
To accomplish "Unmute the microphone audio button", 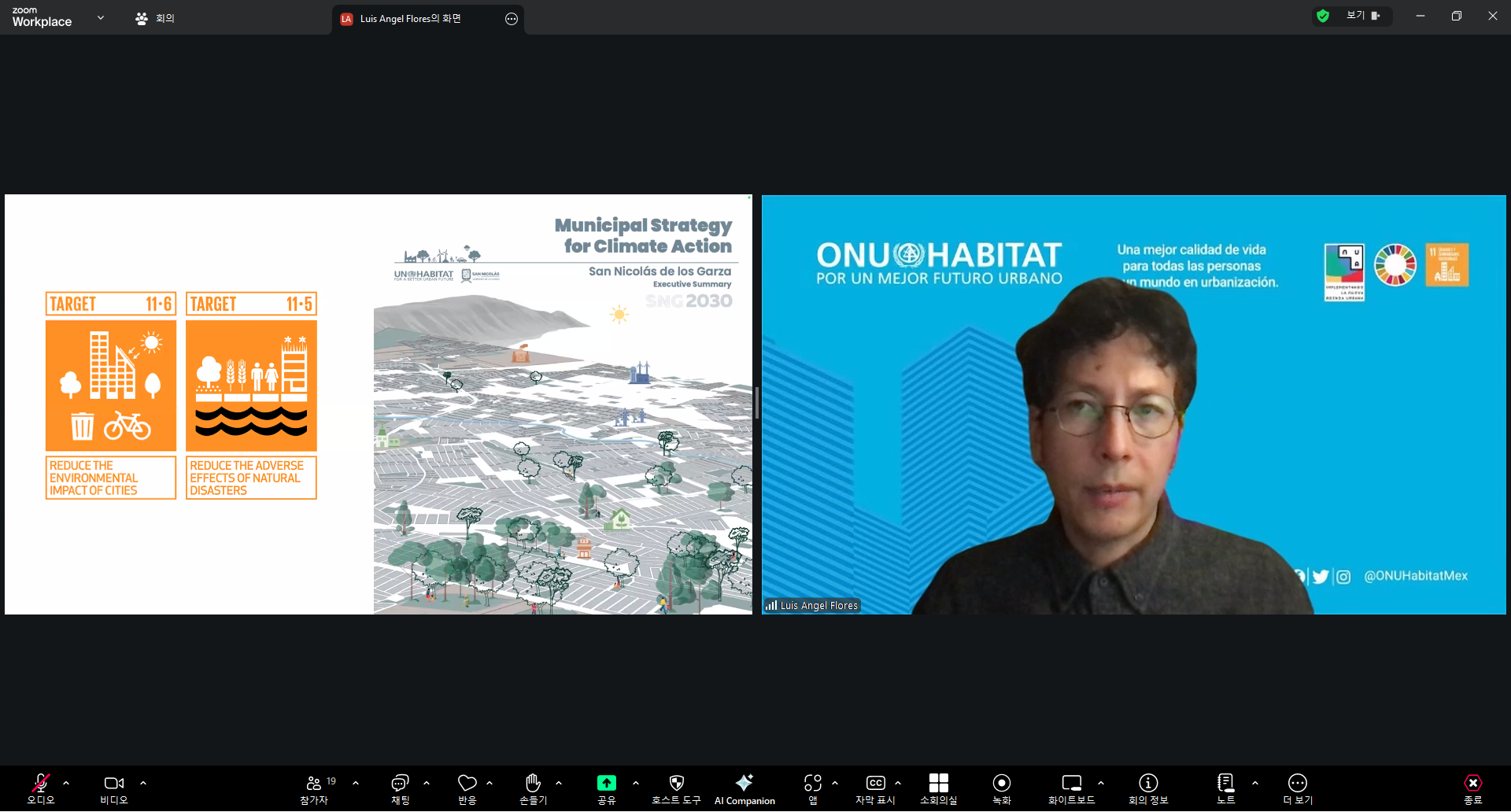I will point(41,783).
